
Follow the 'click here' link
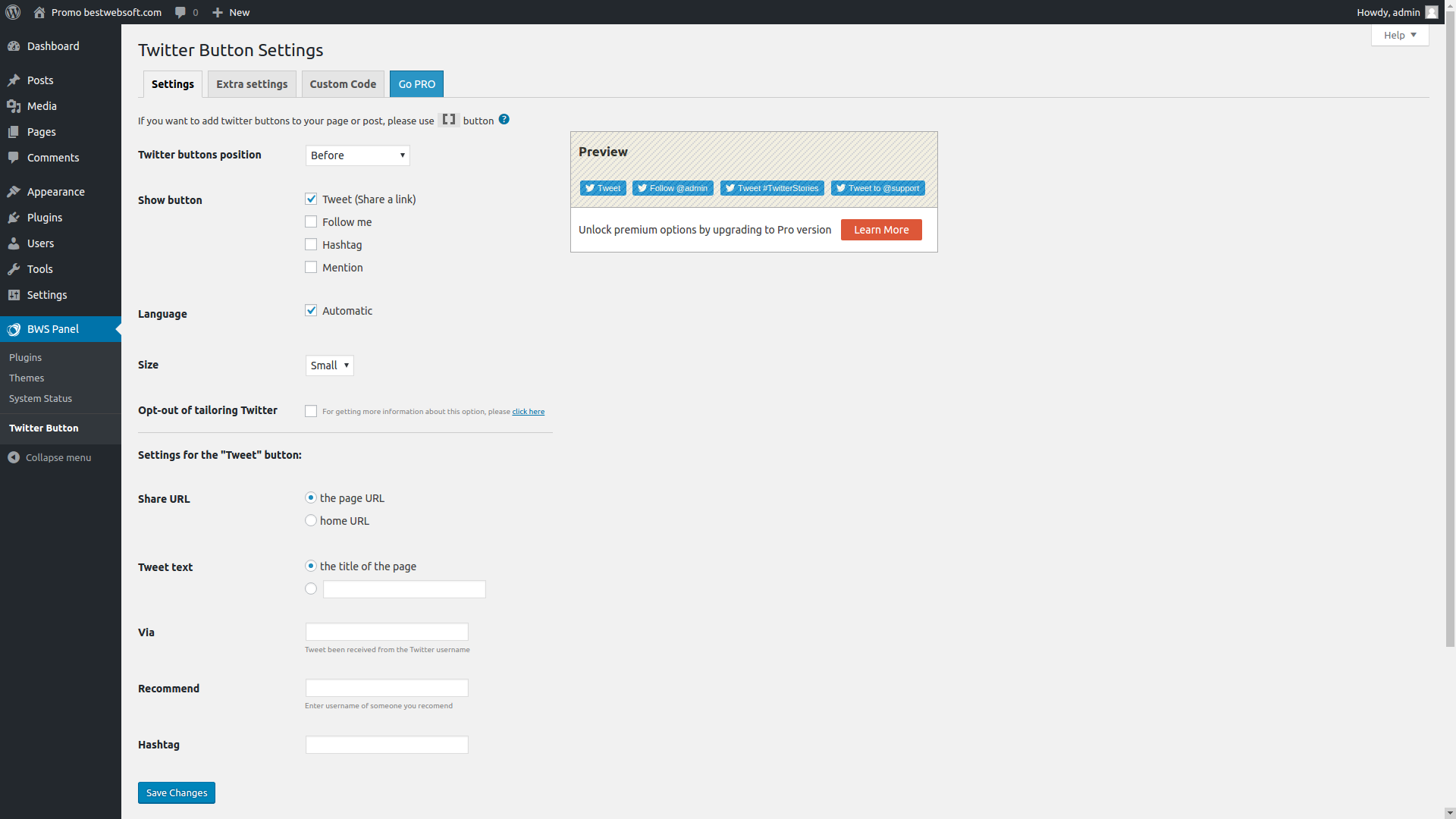(x=529, y=412)
